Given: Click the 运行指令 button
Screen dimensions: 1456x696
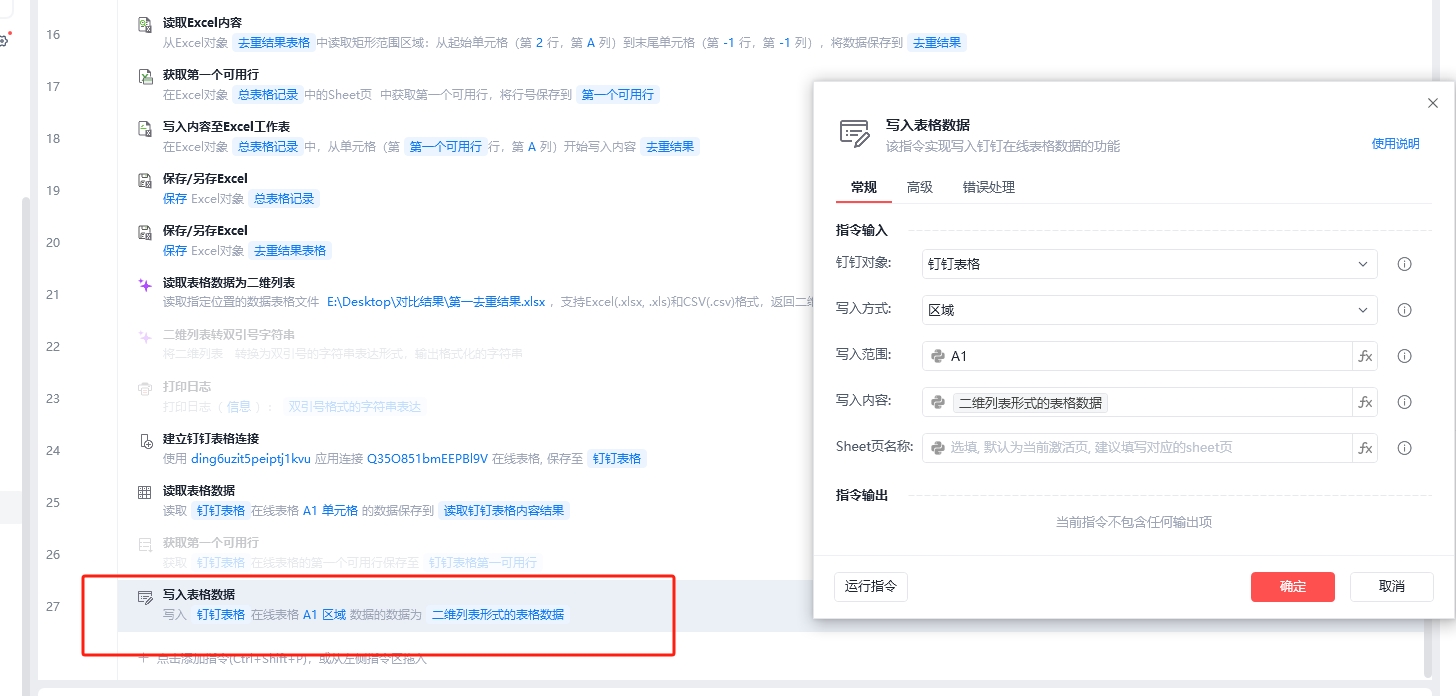Looking at the screenshot, I should [x=871, y=587].
